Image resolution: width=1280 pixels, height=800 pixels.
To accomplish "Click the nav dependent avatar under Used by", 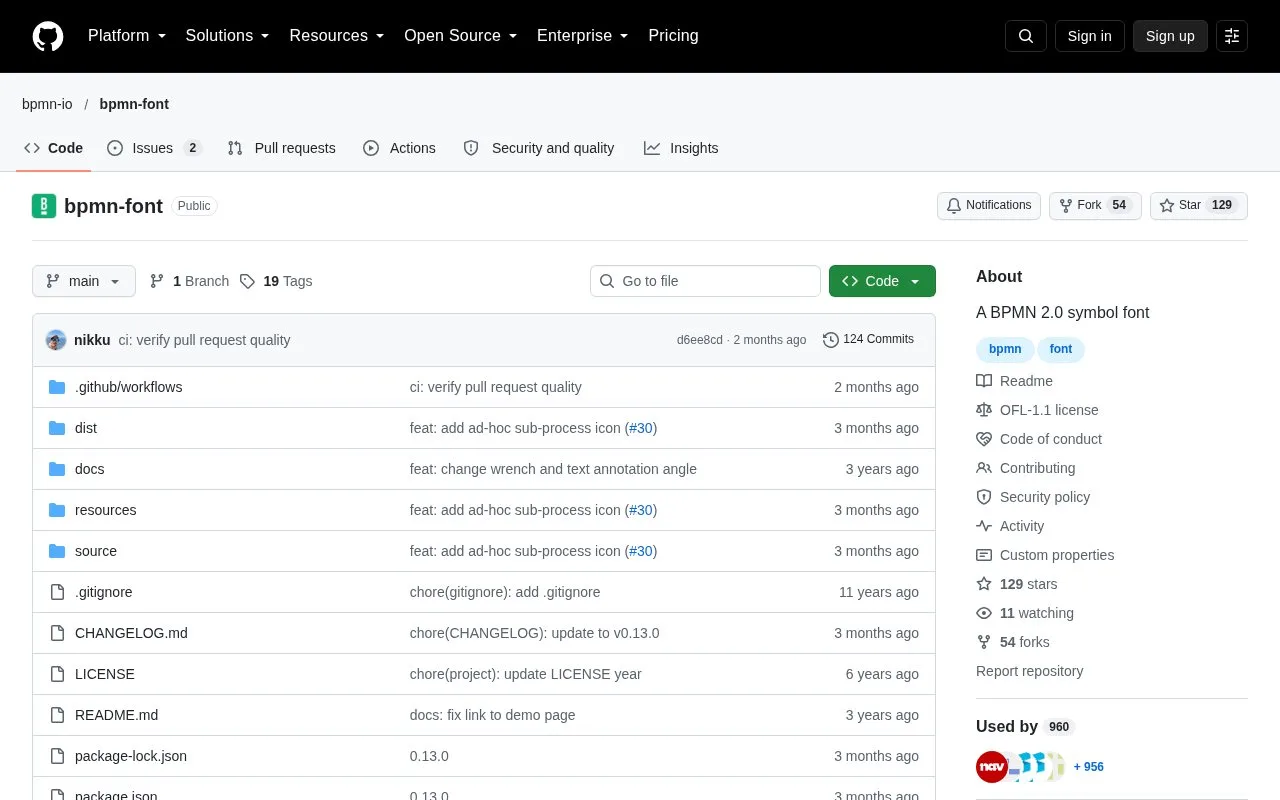I will coord(992,767).
